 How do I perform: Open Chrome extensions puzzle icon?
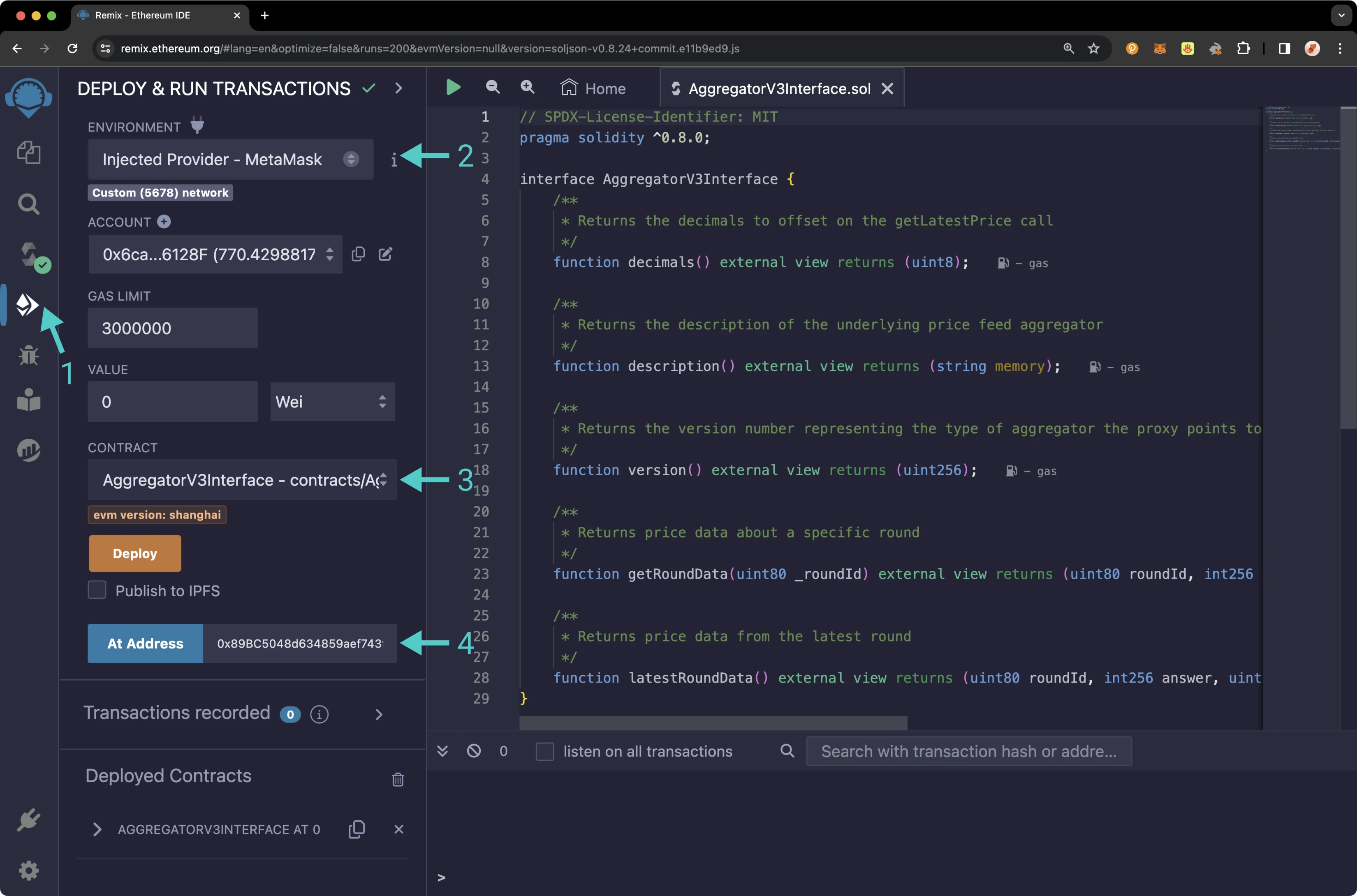pyautogui.click(x=1243, y=49)
